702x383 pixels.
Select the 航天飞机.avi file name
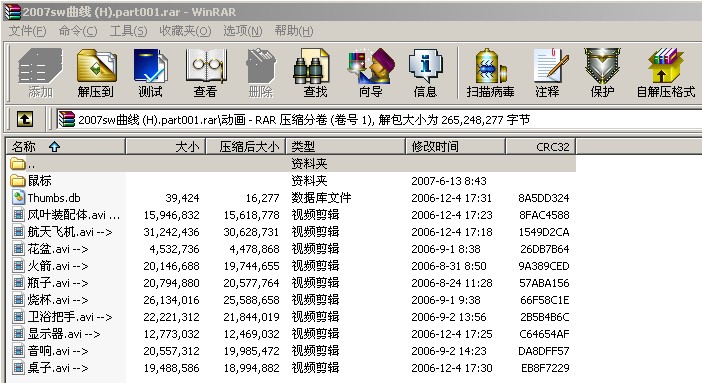coord(70,232)
